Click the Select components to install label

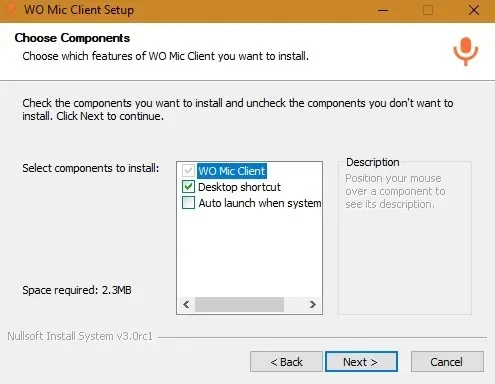pos(91,168)
